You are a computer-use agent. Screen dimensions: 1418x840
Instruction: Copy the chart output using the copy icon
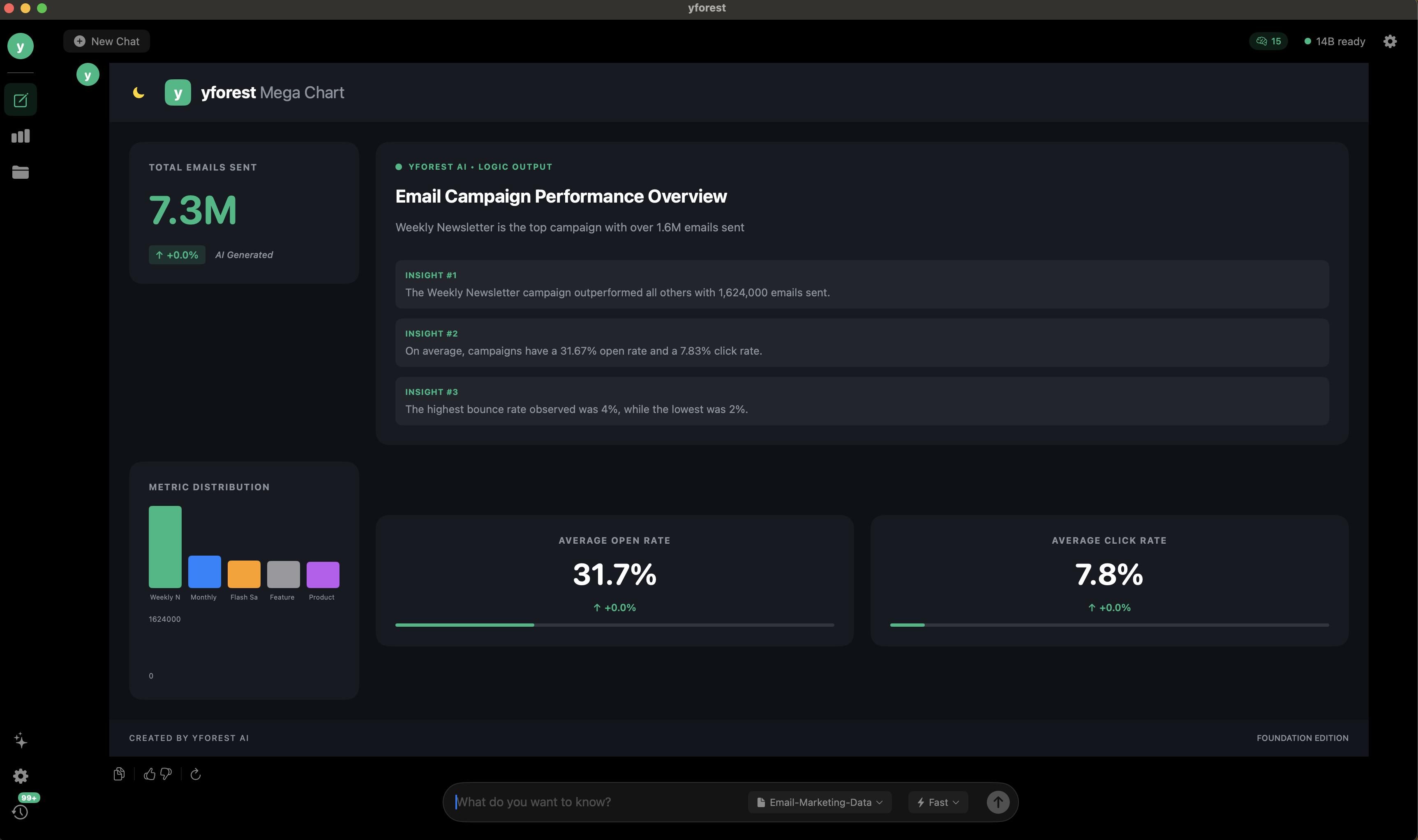(120, 774)
